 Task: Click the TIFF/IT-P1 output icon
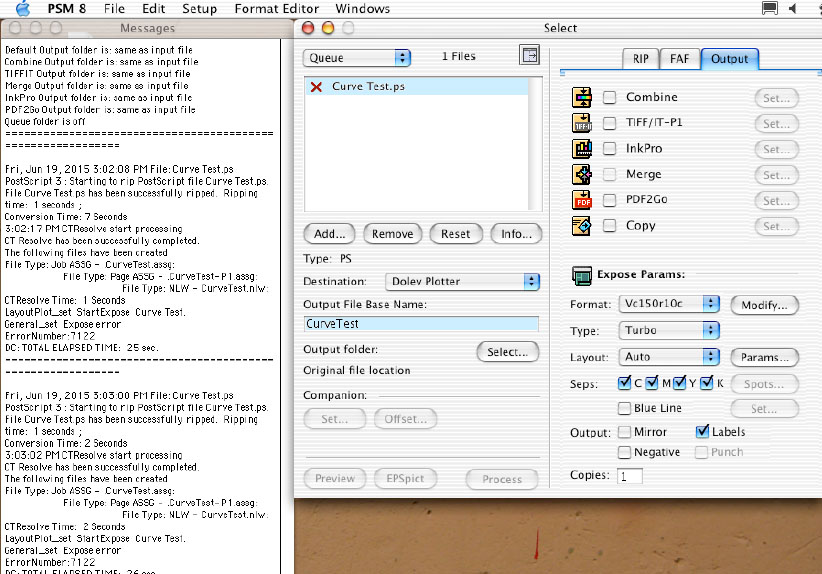pos(581,123)
